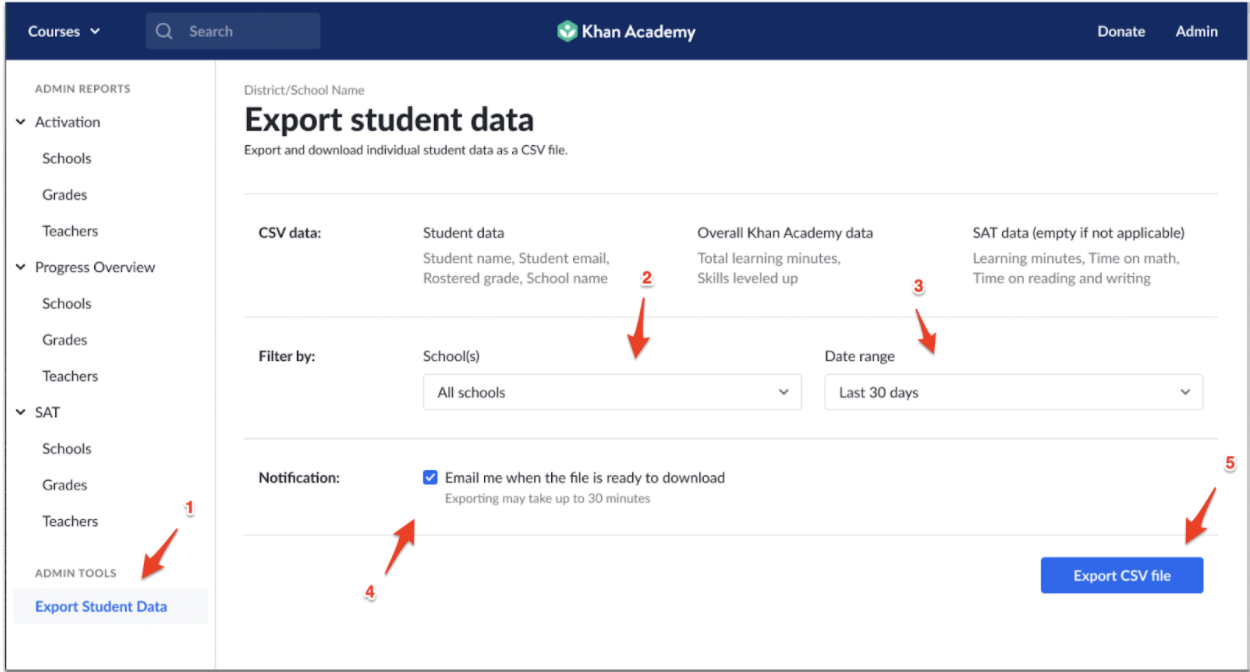Click into the Search field
Screen dimensions: 1250x672
click(233, 31)
